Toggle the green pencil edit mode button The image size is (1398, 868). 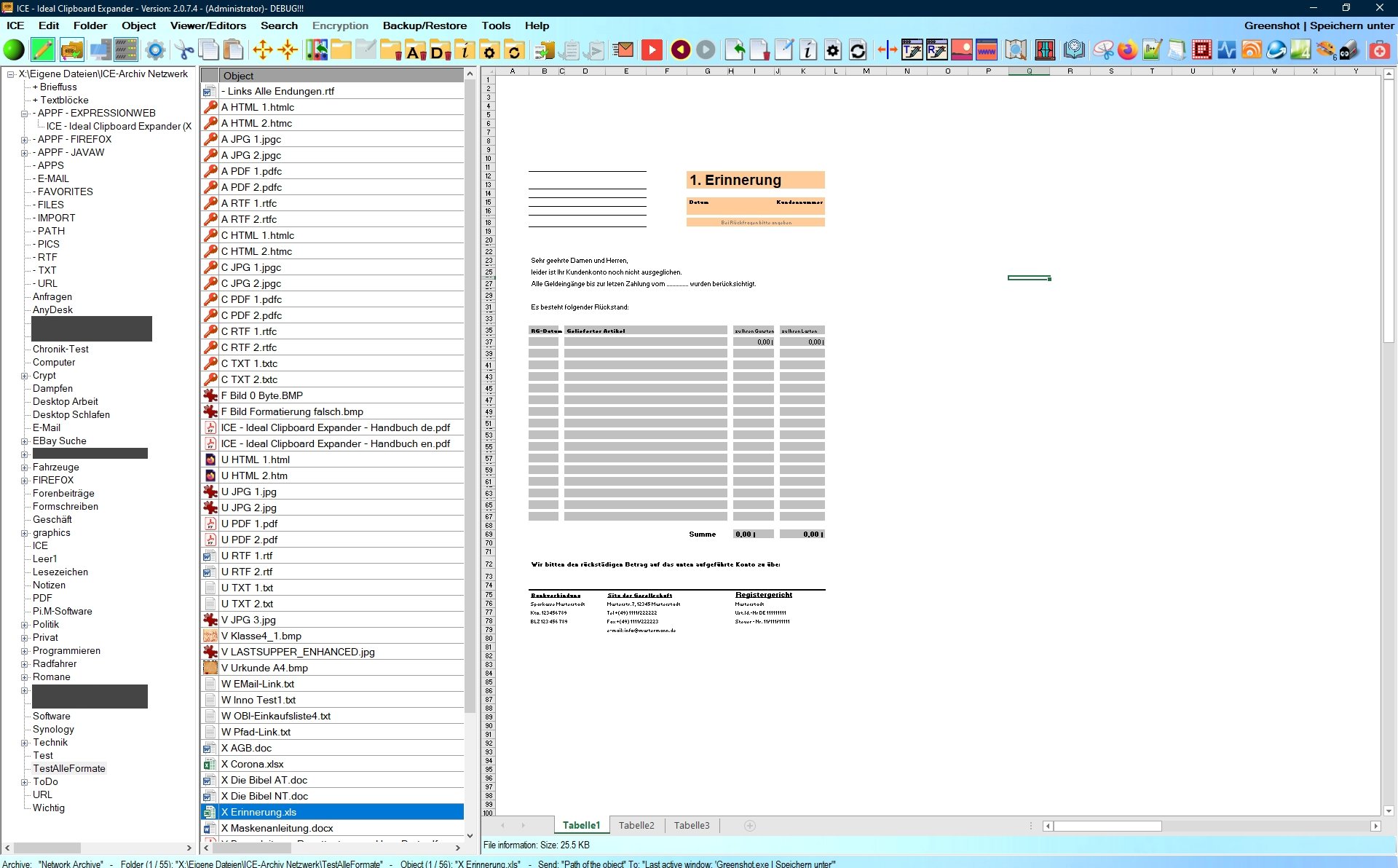[43, 50]
